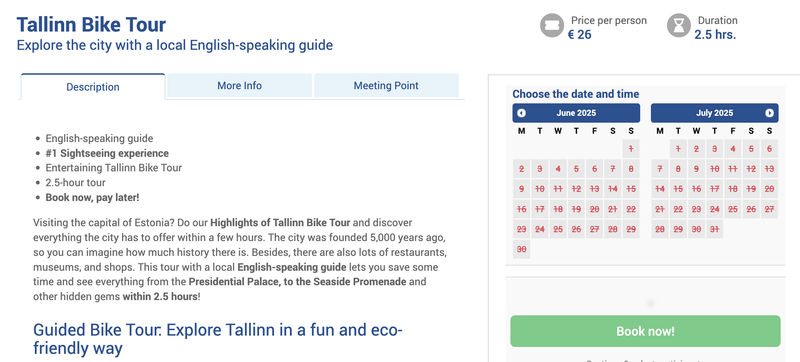Click the previous month arrow on June 2025

click(521, 113)
